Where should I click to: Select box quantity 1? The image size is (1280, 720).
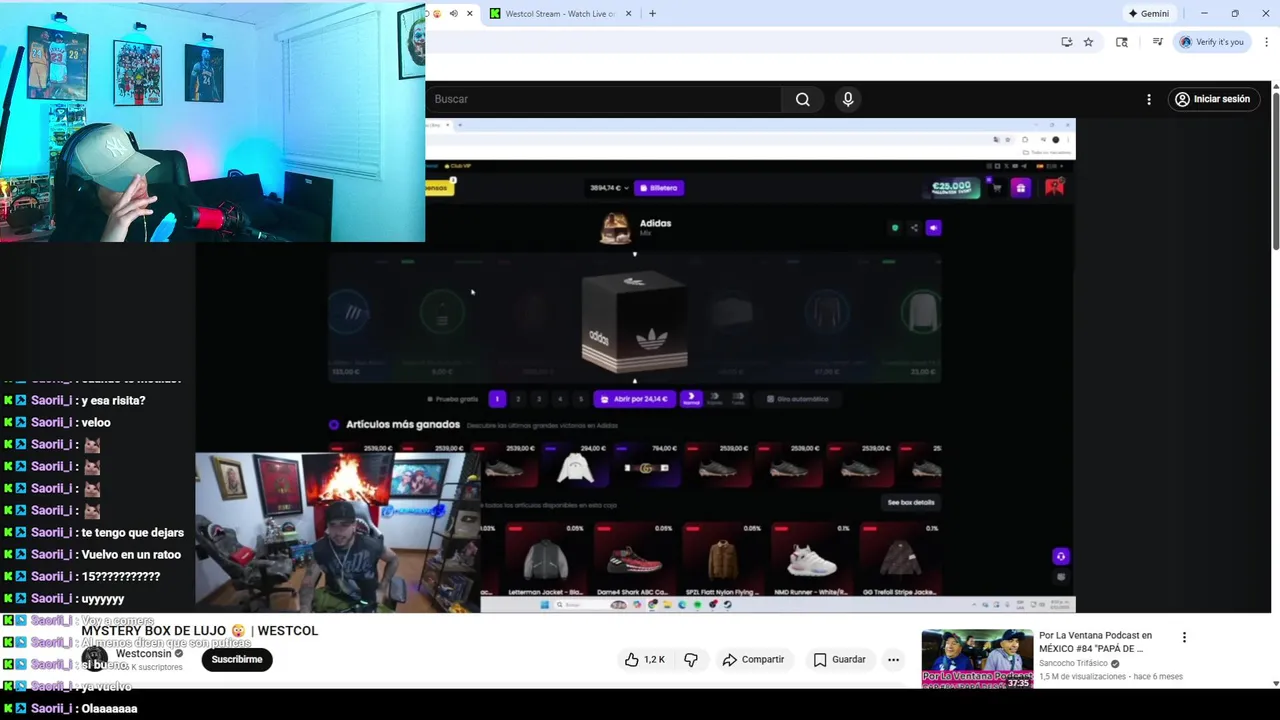[497, 399]
